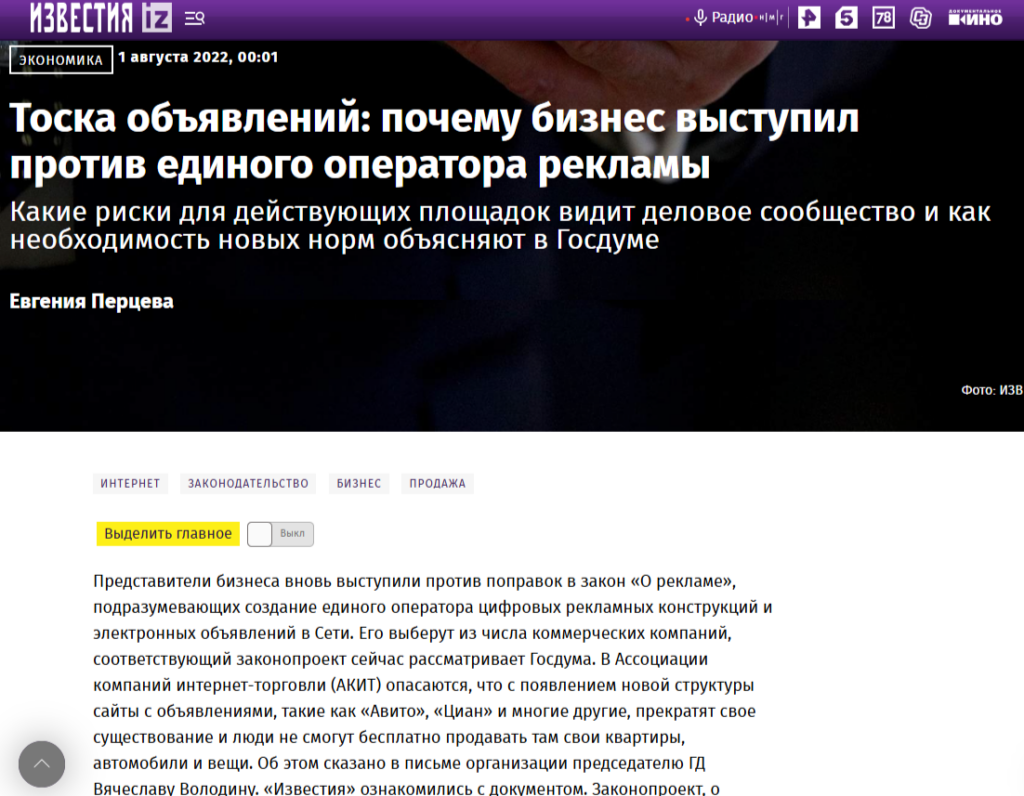The image size is (1024, 796).
Task: Select the Законодательство topic tag
Action: pos(248,484)
